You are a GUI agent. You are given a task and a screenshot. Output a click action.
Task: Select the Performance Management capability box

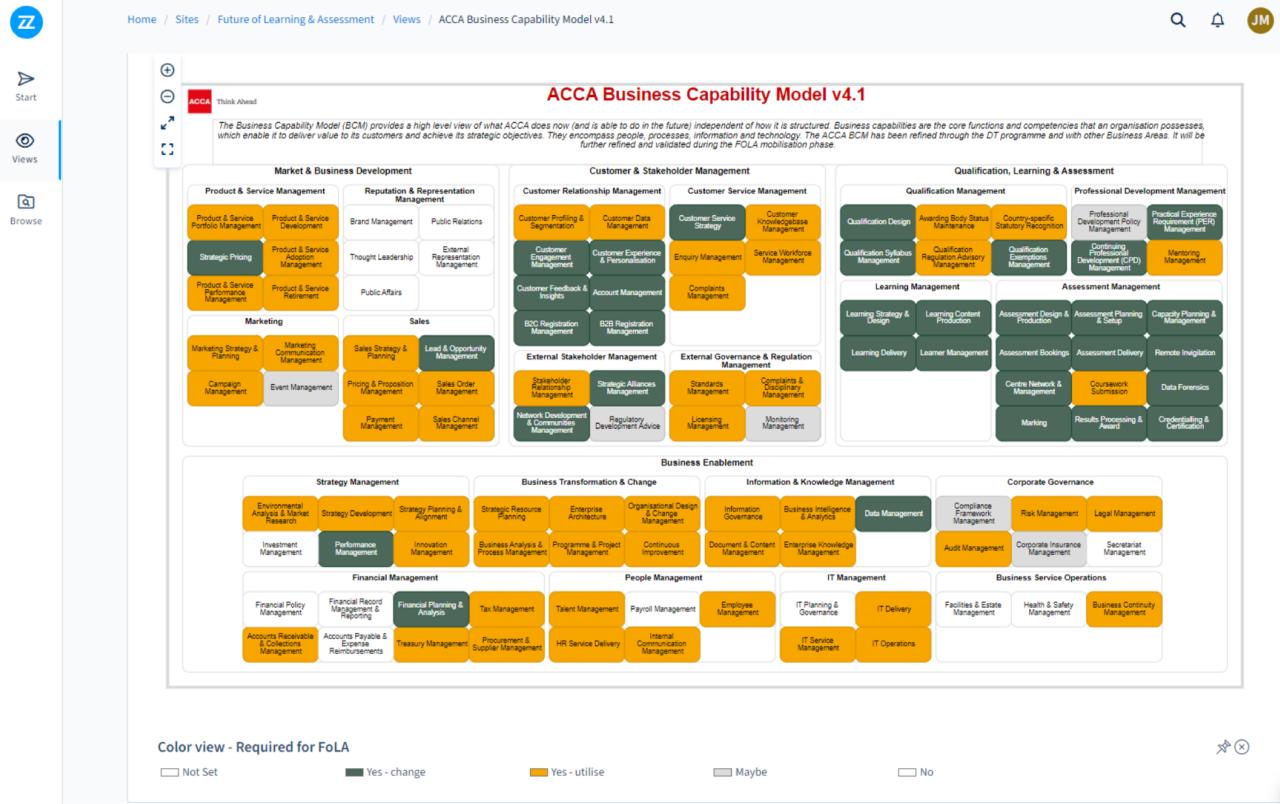(356, 549)
